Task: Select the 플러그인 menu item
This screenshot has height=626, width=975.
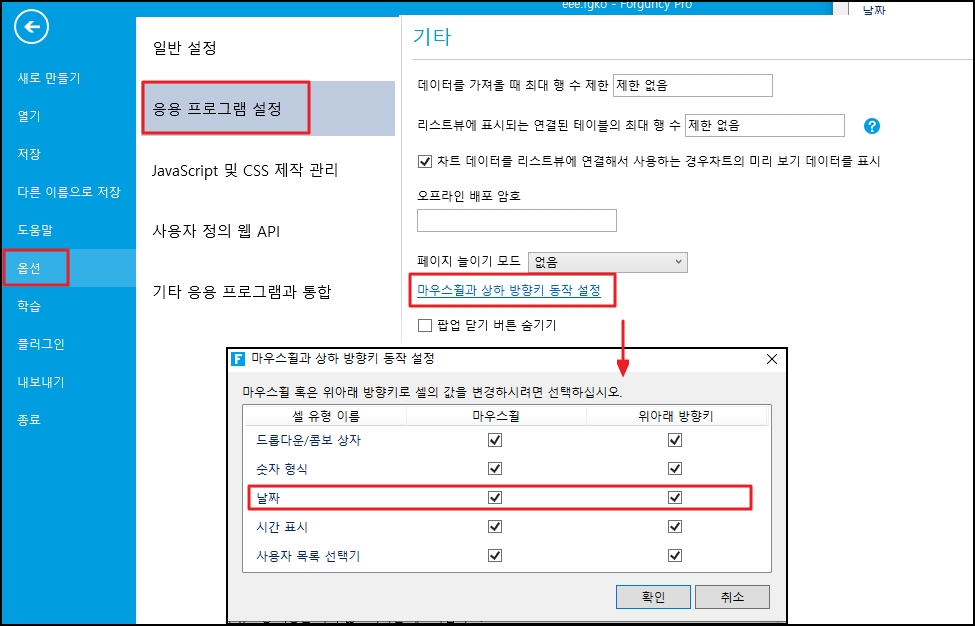Action: pyautogui.click(x=41, y=344)
